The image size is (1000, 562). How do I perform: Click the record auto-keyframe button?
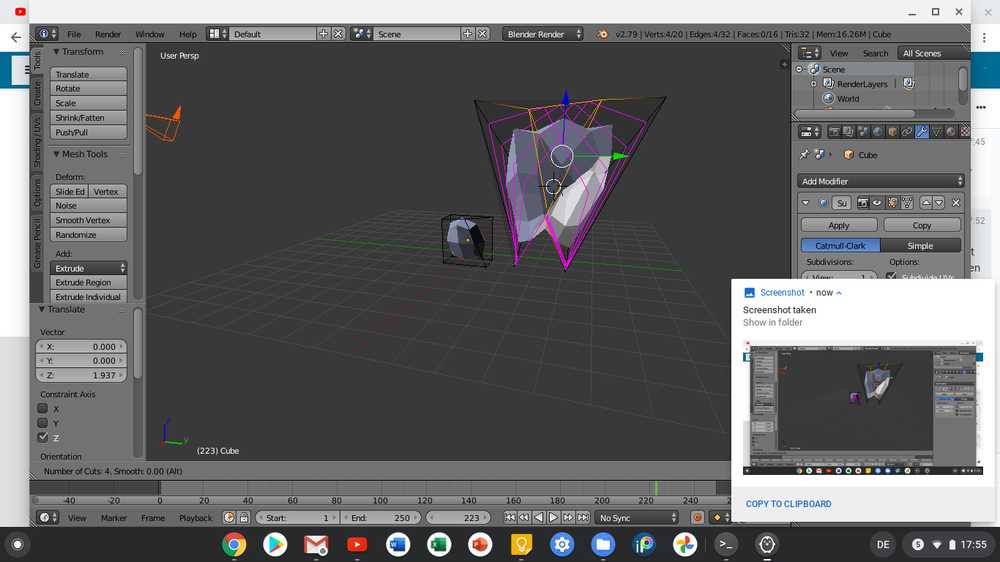pos(698,518)
